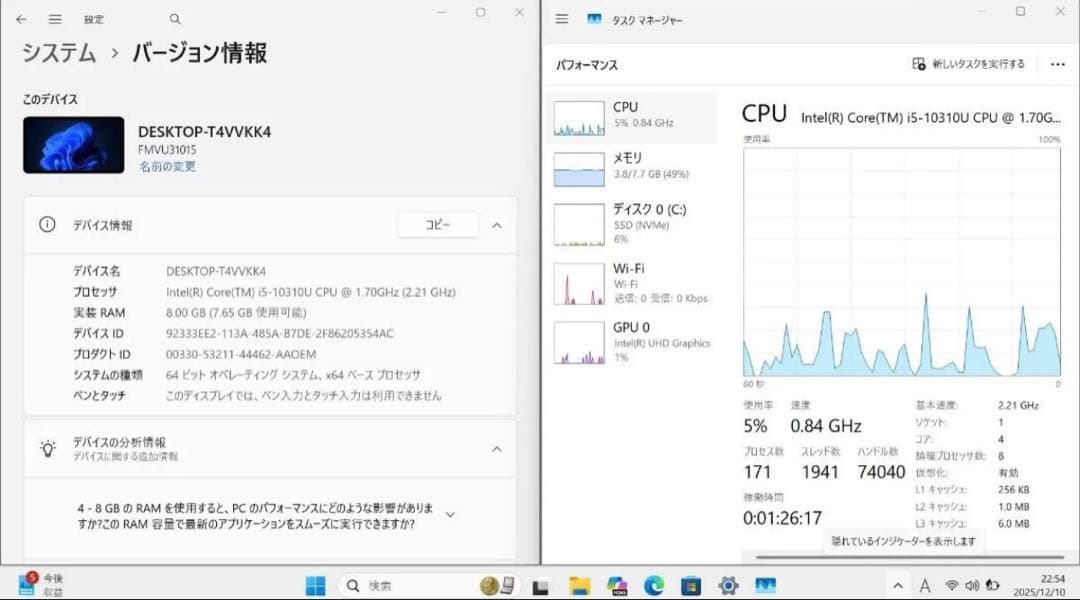Click コピー to copy device information
Screen dimensions: 1080x600
click(x=438, y=225)
